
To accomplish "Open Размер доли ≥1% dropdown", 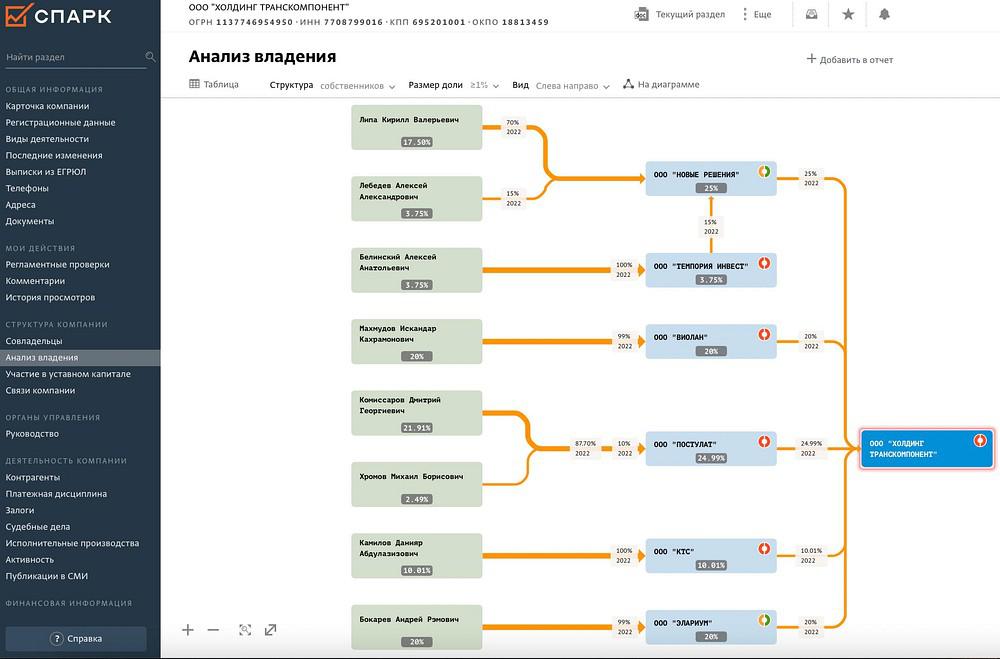I will (453, 85).
